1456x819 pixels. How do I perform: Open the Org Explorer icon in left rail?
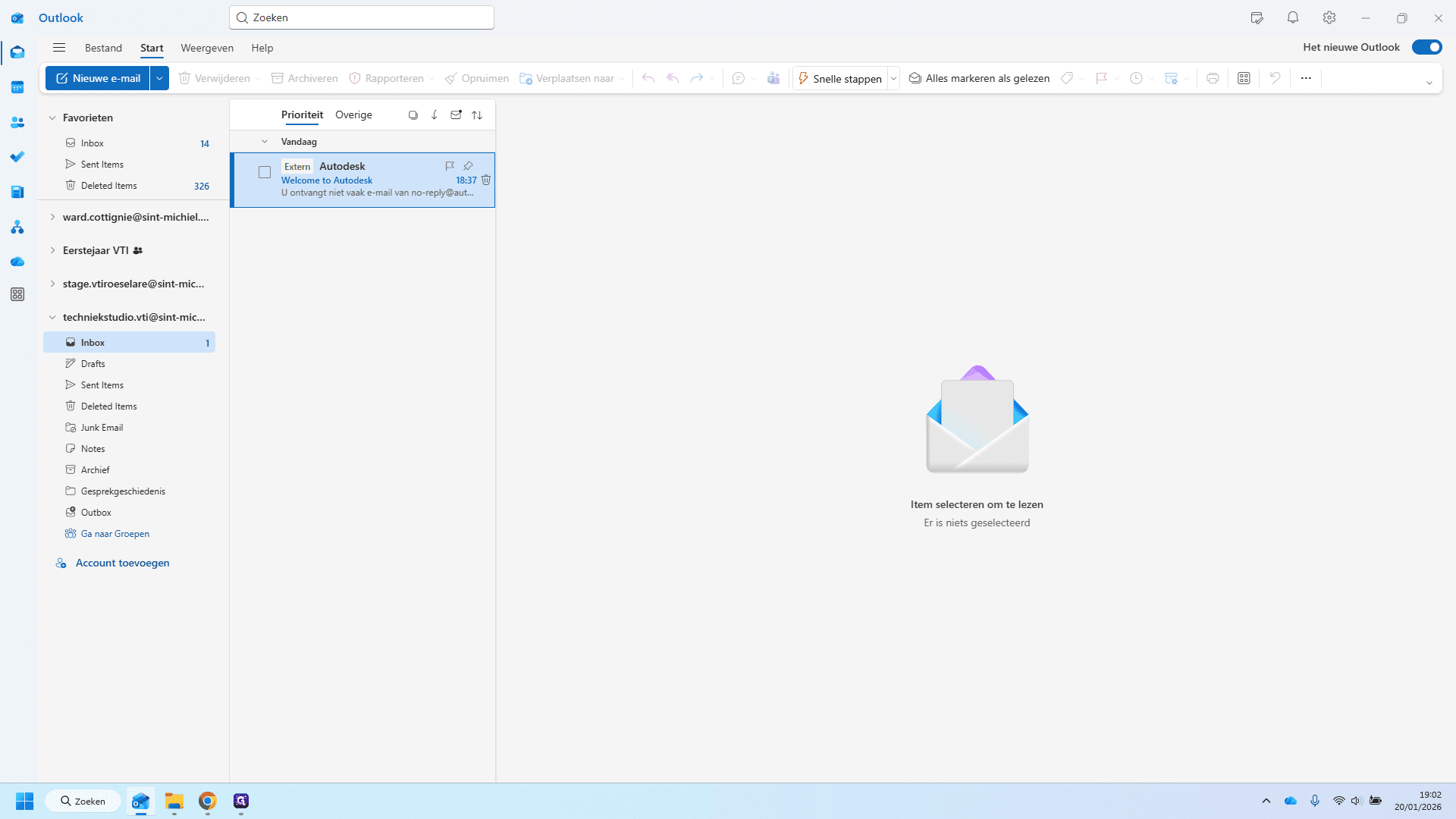click(17, 227)
